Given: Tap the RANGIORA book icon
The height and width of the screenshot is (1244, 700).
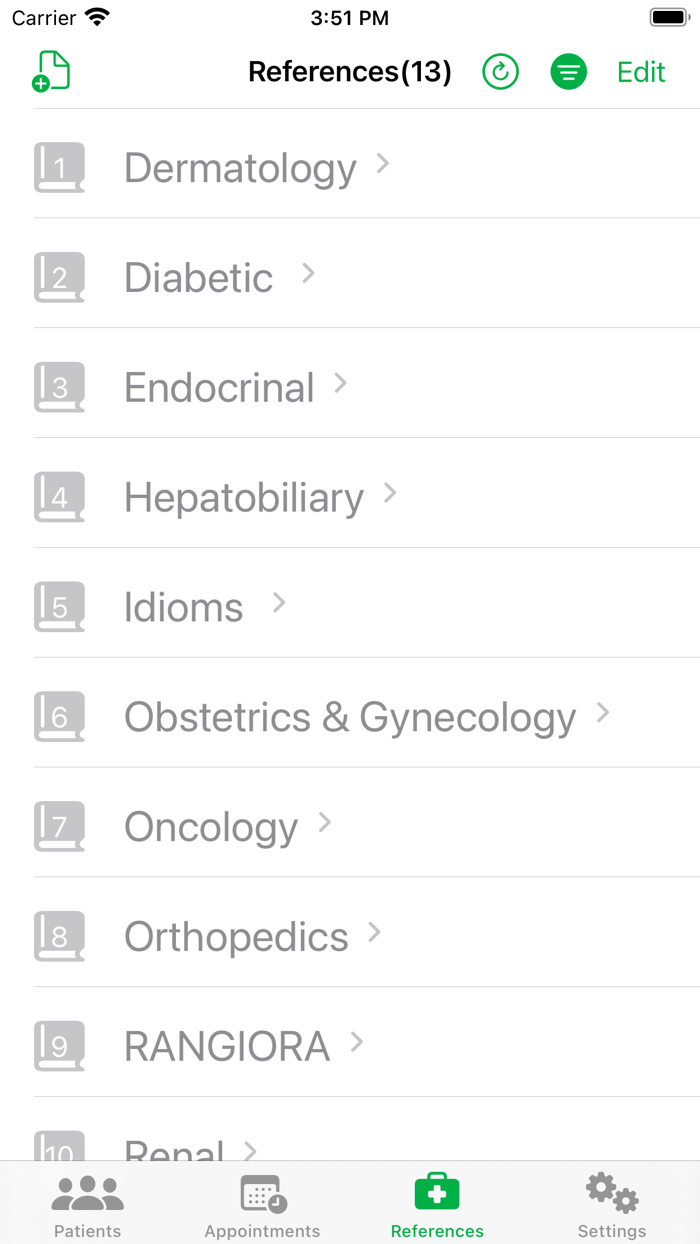Looking at the screenshot, I should [59, 1046].
